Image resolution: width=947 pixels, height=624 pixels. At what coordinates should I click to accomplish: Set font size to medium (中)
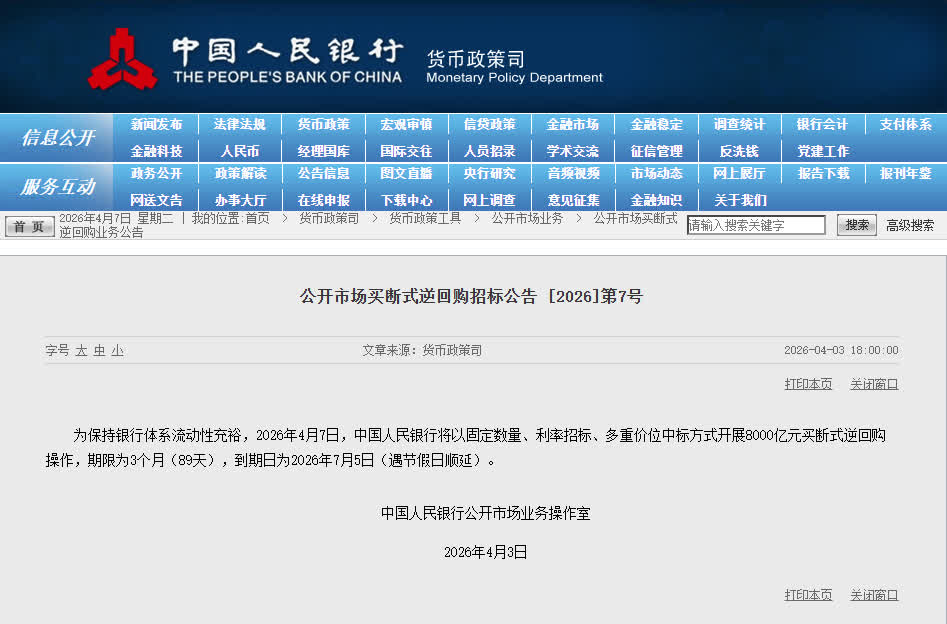tap(100, 350)
